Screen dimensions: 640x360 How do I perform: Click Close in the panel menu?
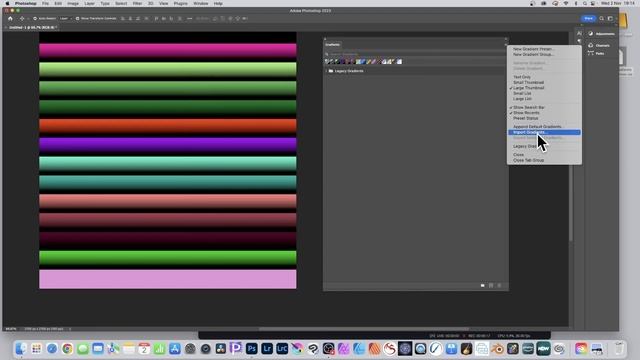pyautogui.click(x=518, y=155)
